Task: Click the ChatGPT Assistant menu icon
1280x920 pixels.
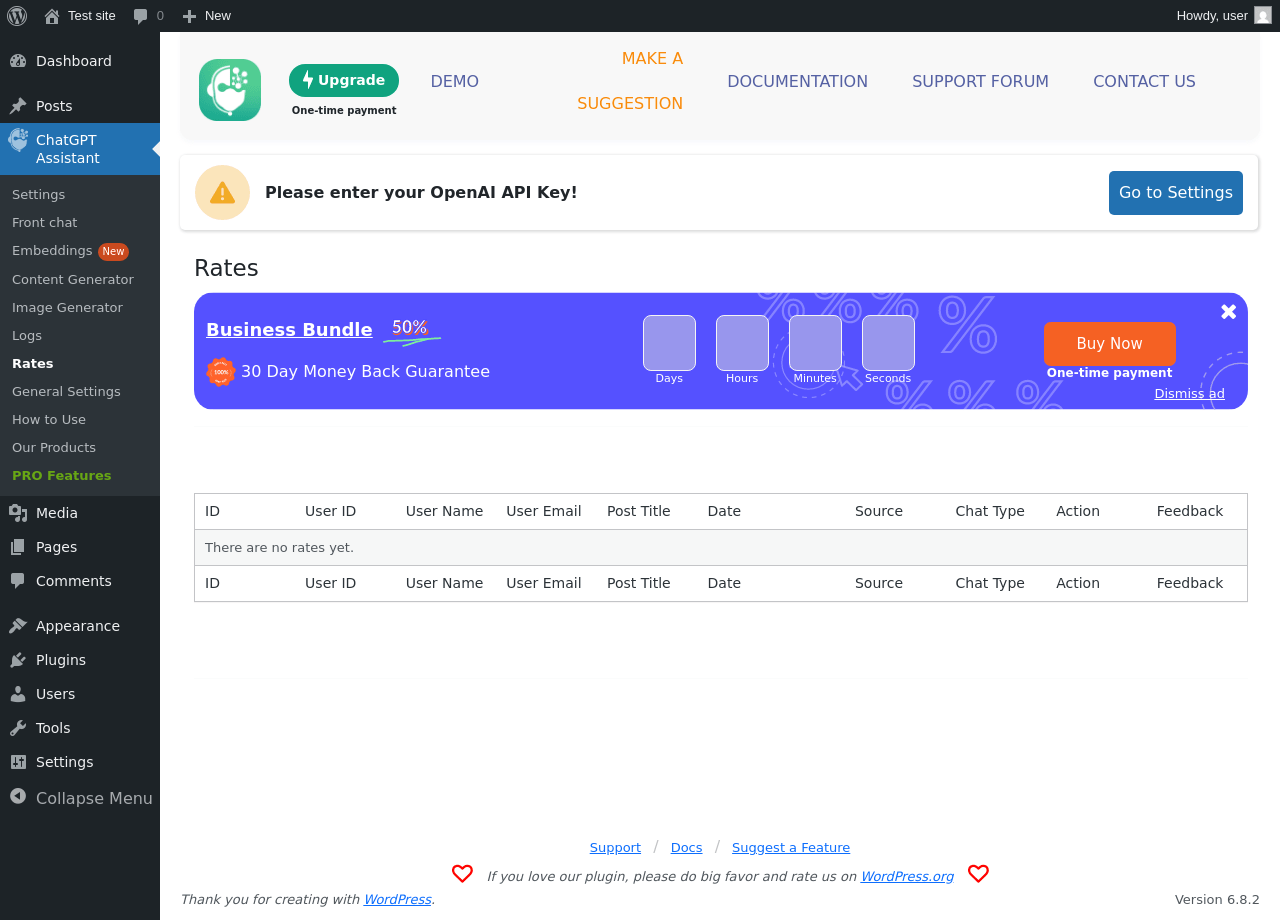Action: (x=18, y=141)
